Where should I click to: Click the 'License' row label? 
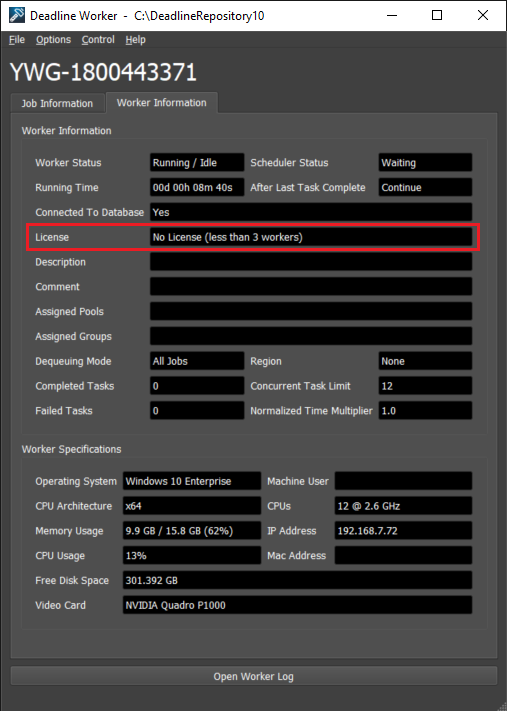[x=52, y=237]
